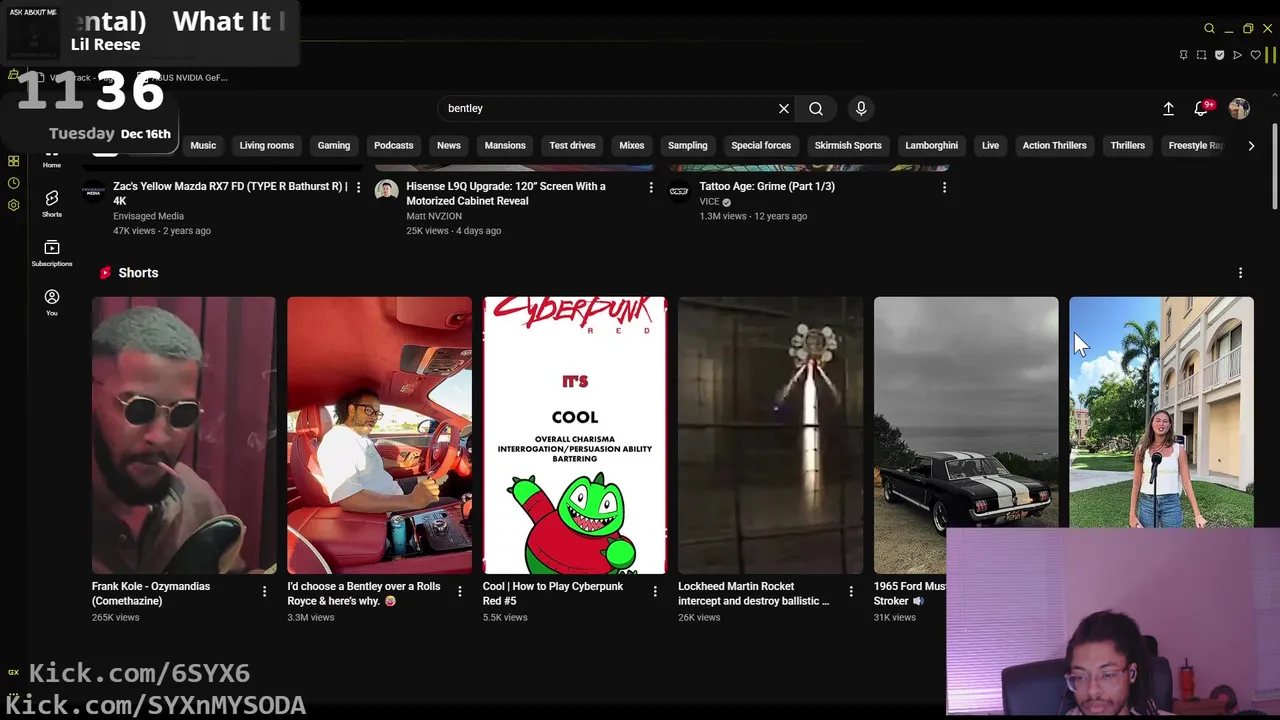Click the red Shorts logo beside the Shorts heading
Screen dimensions: 1280x720
(105, 272)
